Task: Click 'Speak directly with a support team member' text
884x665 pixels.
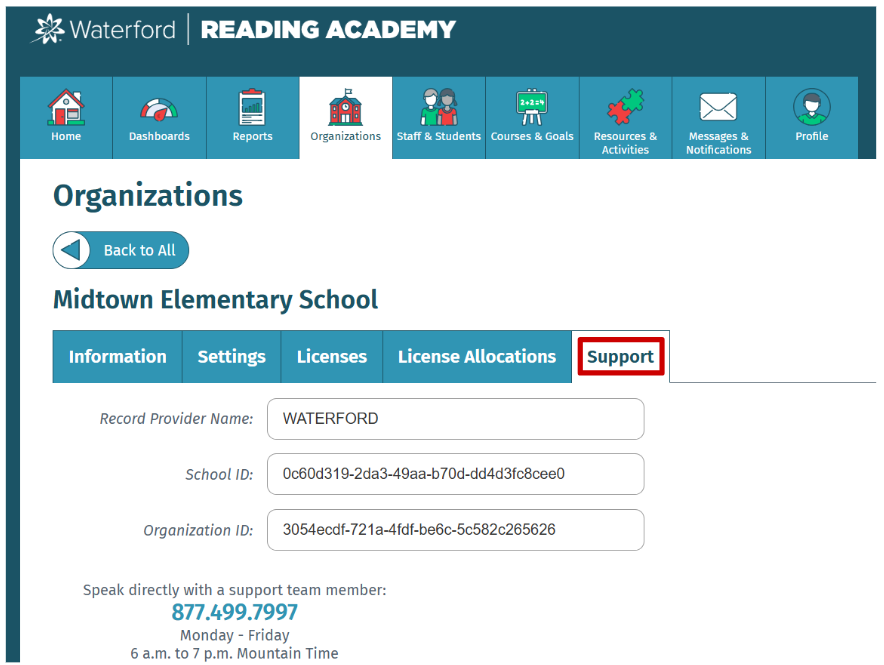Action: point(235,590)
